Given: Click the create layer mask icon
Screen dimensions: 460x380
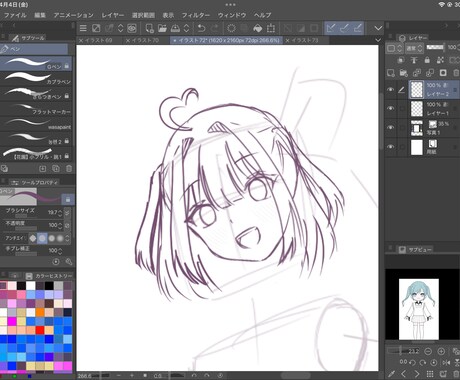Looking at the screenshot, I should 443,73.
